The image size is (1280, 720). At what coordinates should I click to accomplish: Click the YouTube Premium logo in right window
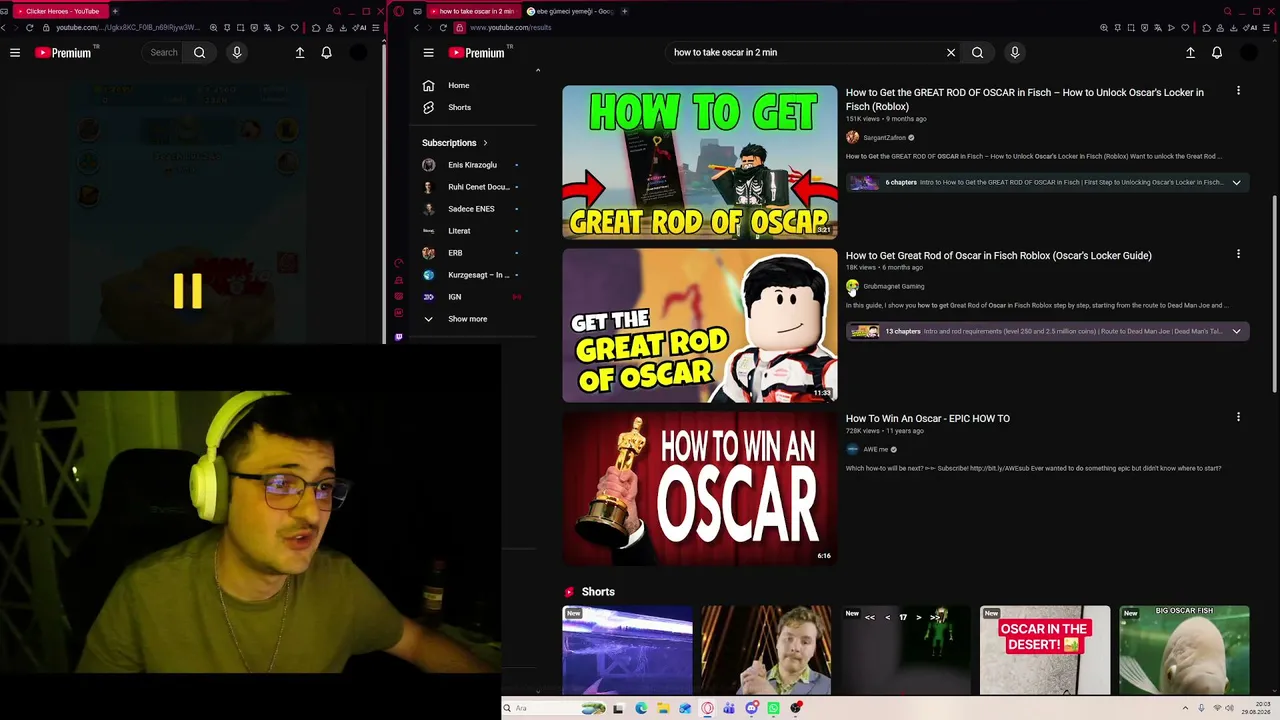[478, 52]
